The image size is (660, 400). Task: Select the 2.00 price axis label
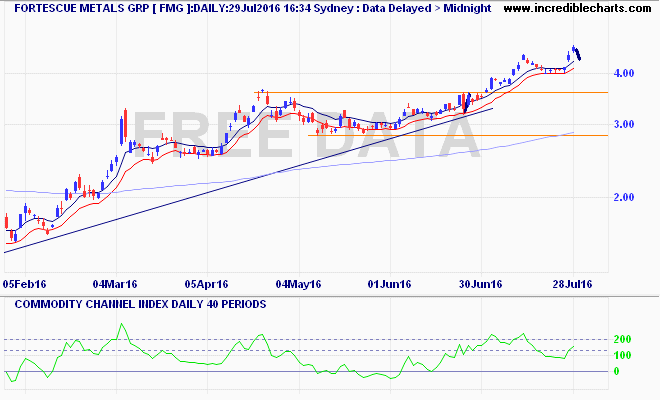625,198
